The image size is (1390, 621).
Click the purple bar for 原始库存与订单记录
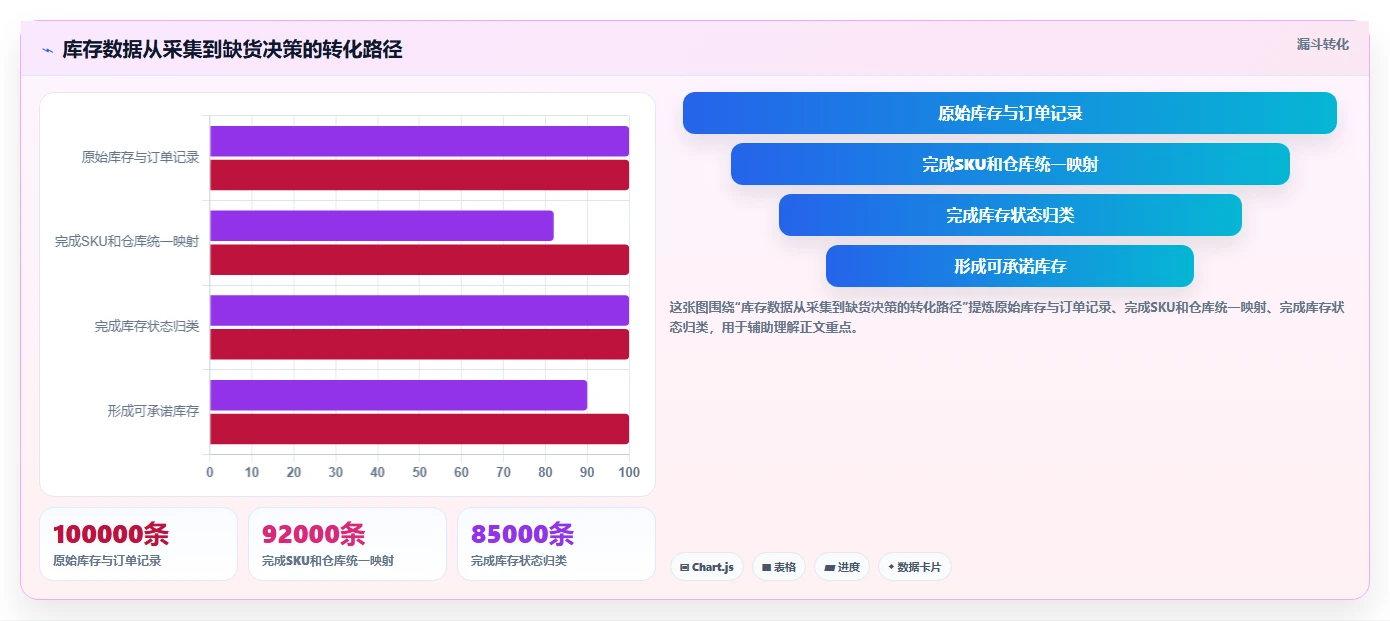coord(419,141)
